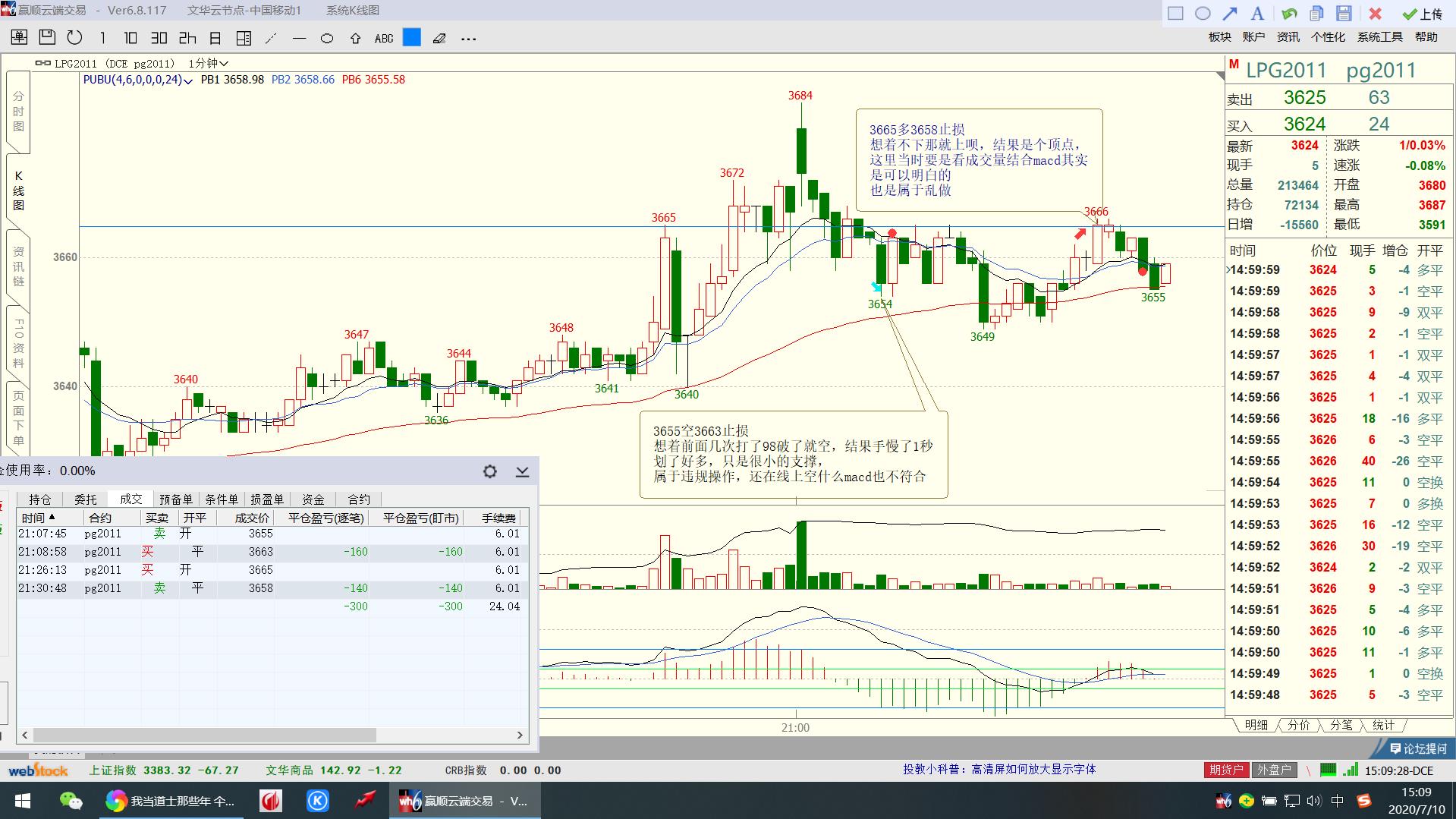The image size is (1456, 819).
Task: Select the letter A text annotation tool
Action: pyautogui.click(x=1257, y=13)
